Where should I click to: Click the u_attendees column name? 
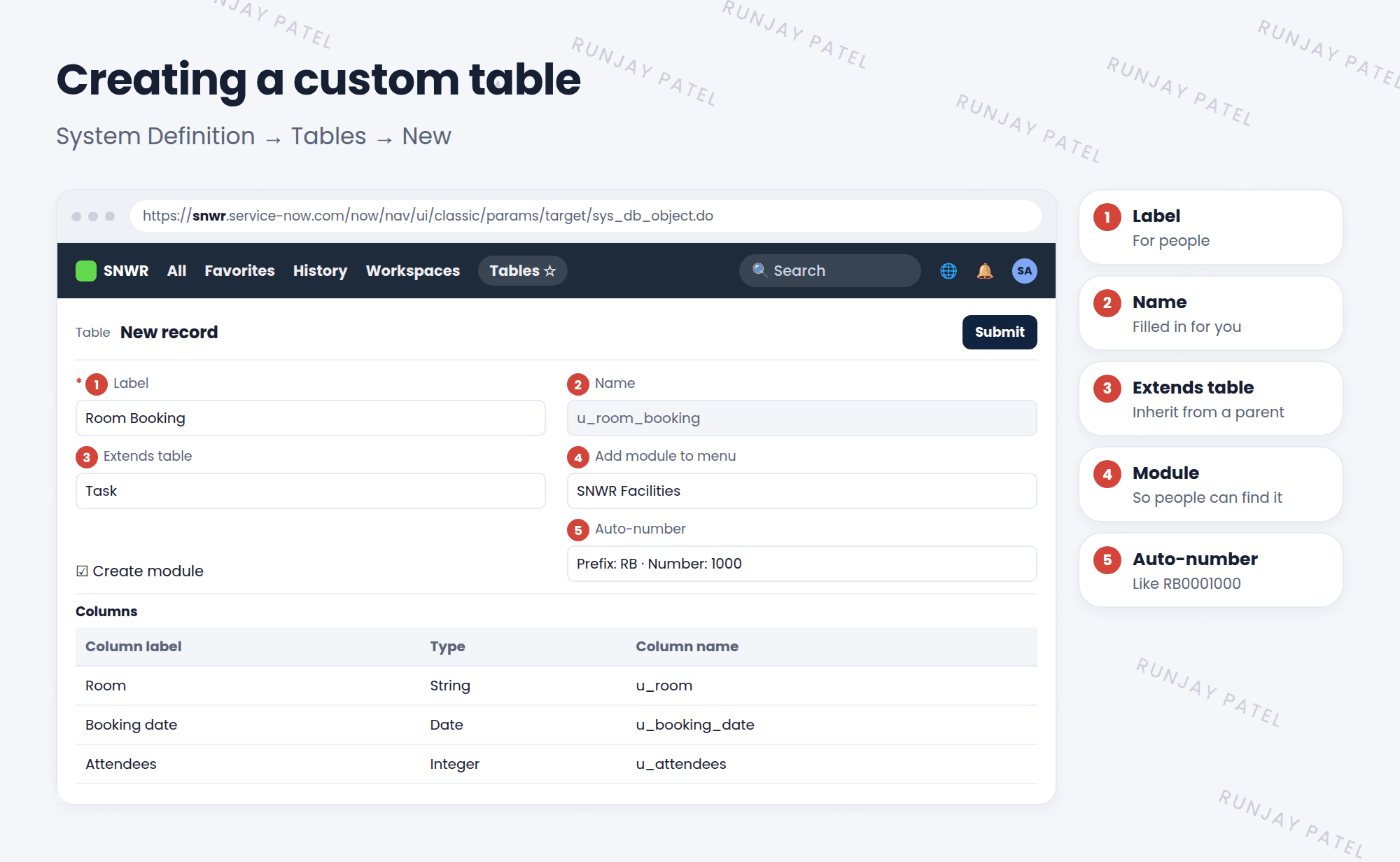coord(680,764)
